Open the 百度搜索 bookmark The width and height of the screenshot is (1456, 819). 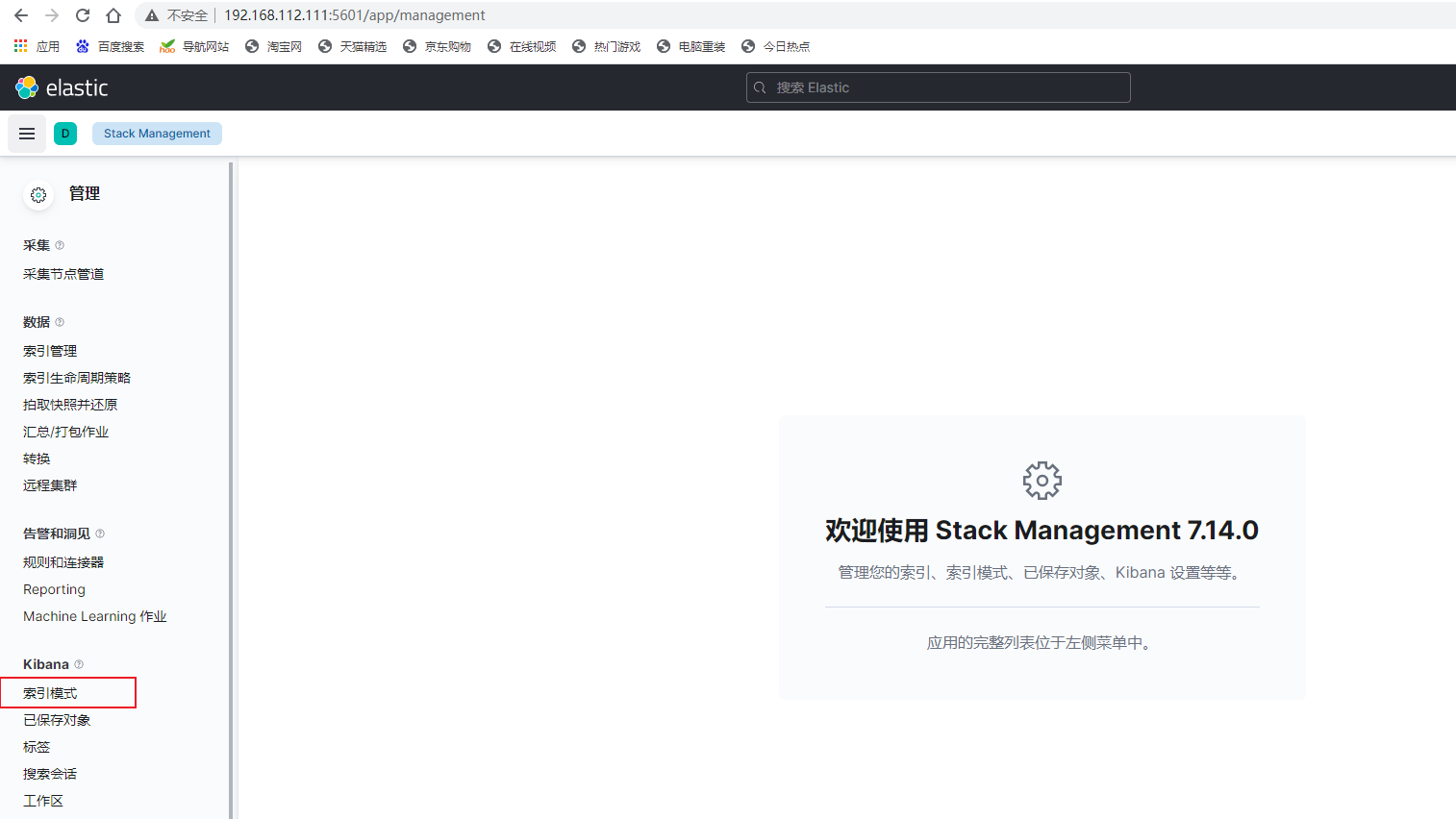(110, 46)
